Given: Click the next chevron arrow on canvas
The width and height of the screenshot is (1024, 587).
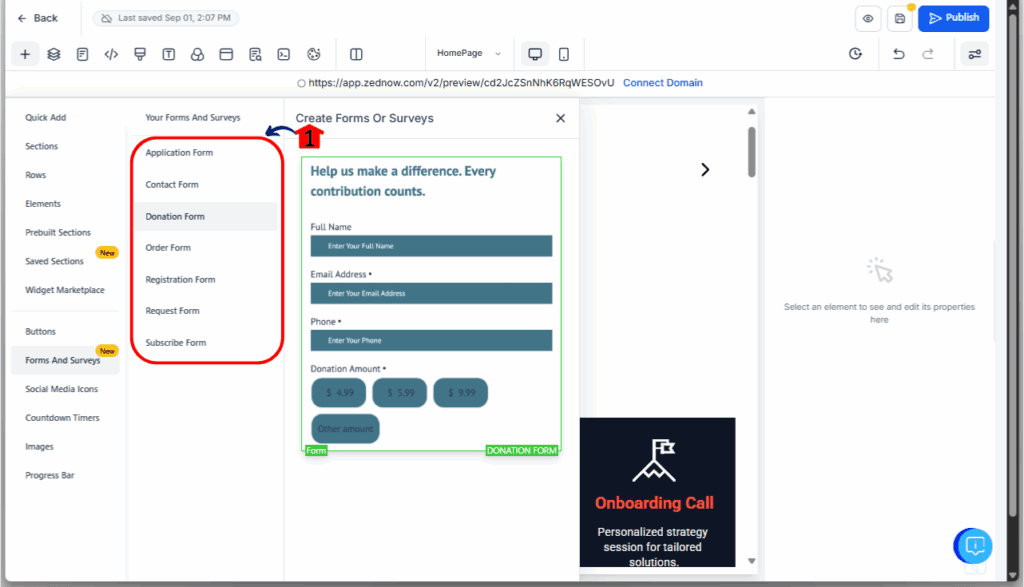Looking at the screenshot, I should pos(705,170).
